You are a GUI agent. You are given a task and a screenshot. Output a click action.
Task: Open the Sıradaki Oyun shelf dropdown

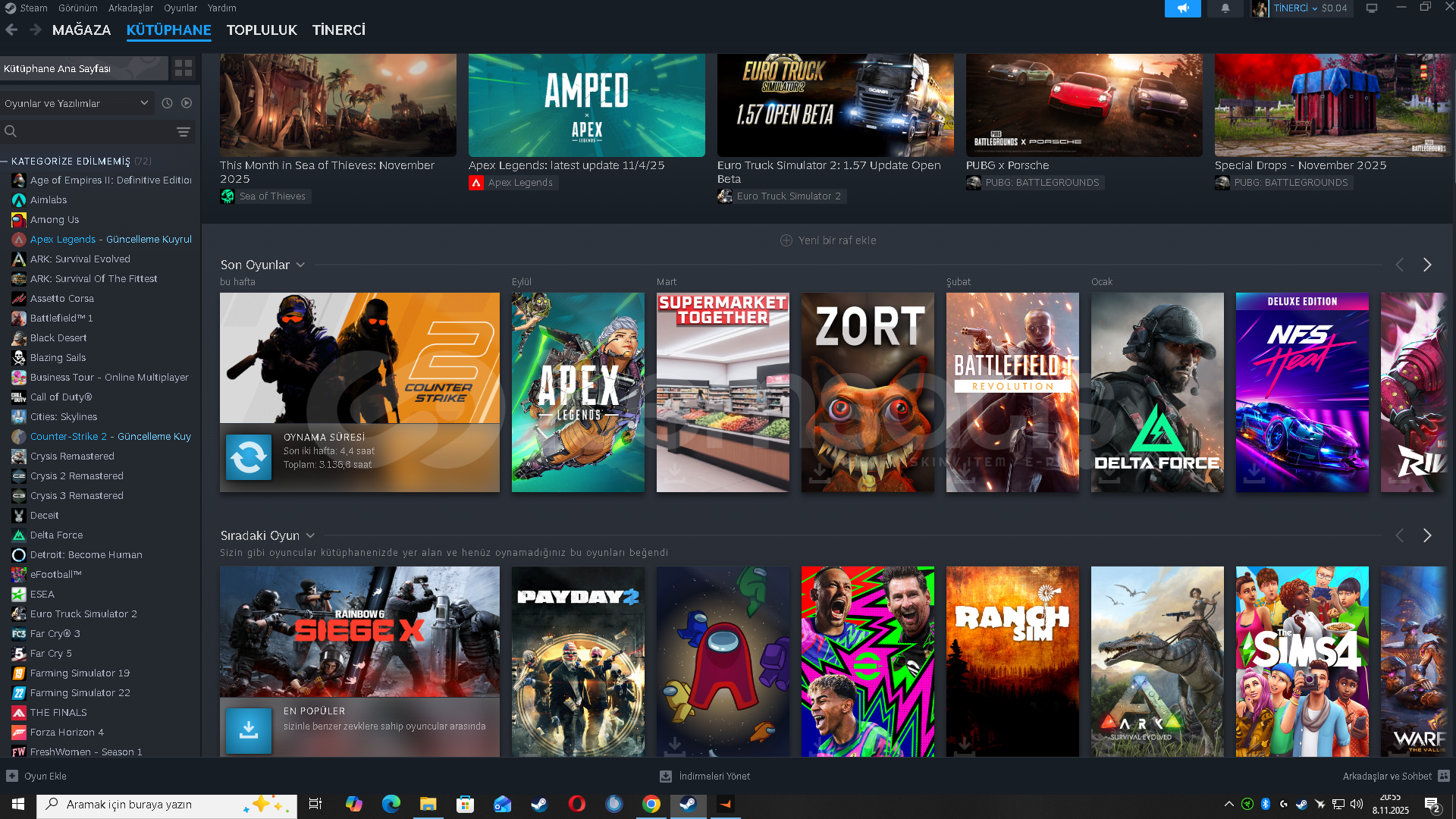(310, 535)
